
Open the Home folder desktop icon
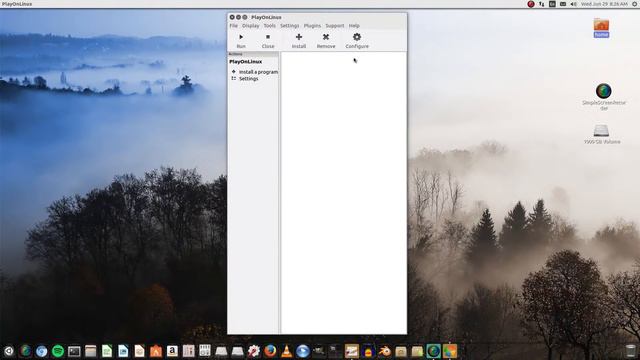pos(601,28)
